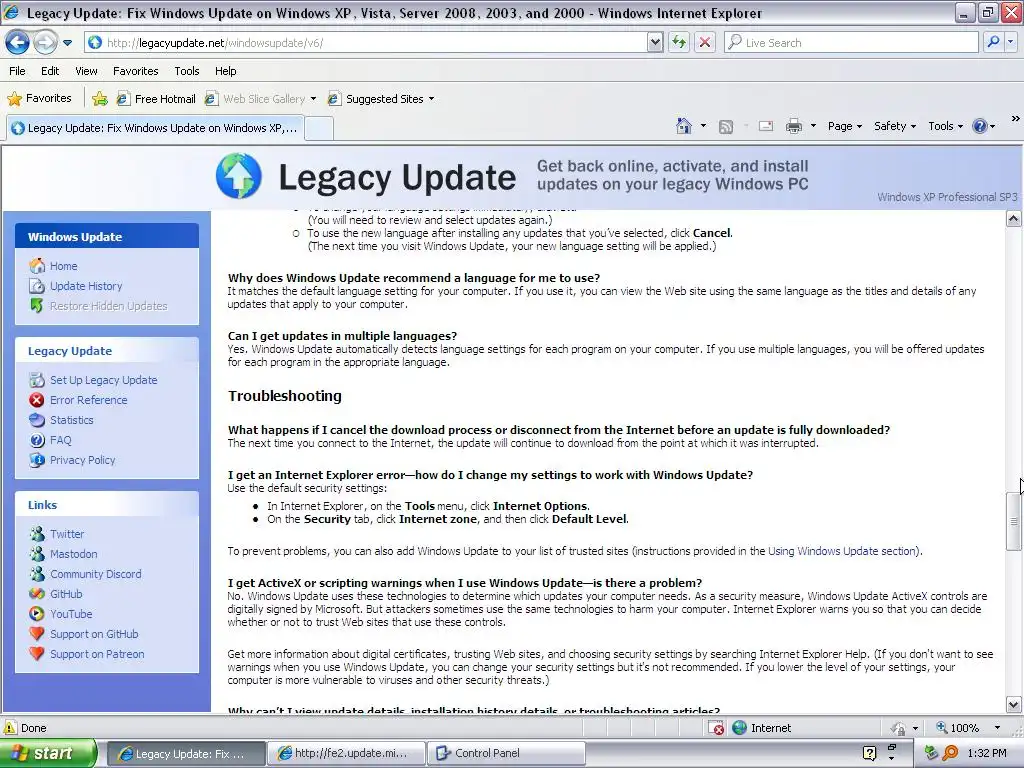
Task: Open the Favorites star button
Action: [x=39, y=99]
